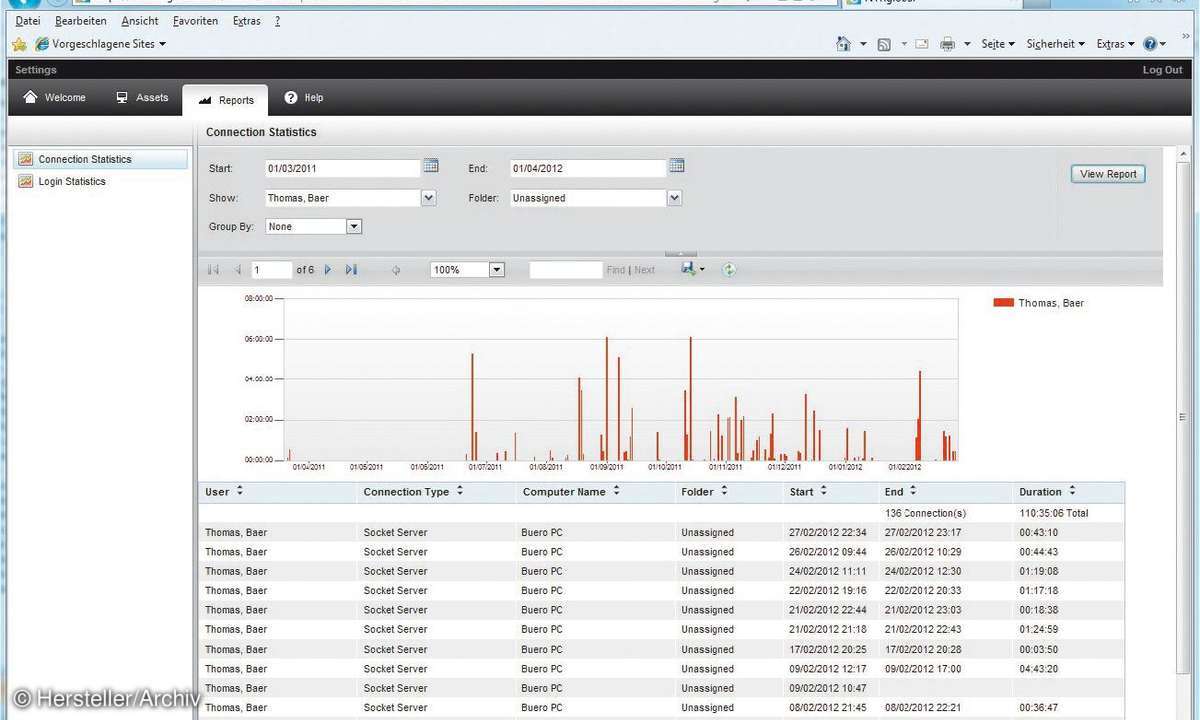The width and height of the screenshot is (1200, 720).
Task: Expand the Show user dropdown
Action: coord(429,198)
